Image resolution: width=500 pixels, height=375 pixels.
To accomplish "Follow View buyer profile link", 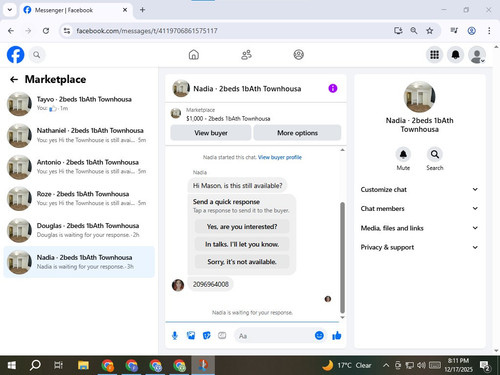I will point(280,157).
